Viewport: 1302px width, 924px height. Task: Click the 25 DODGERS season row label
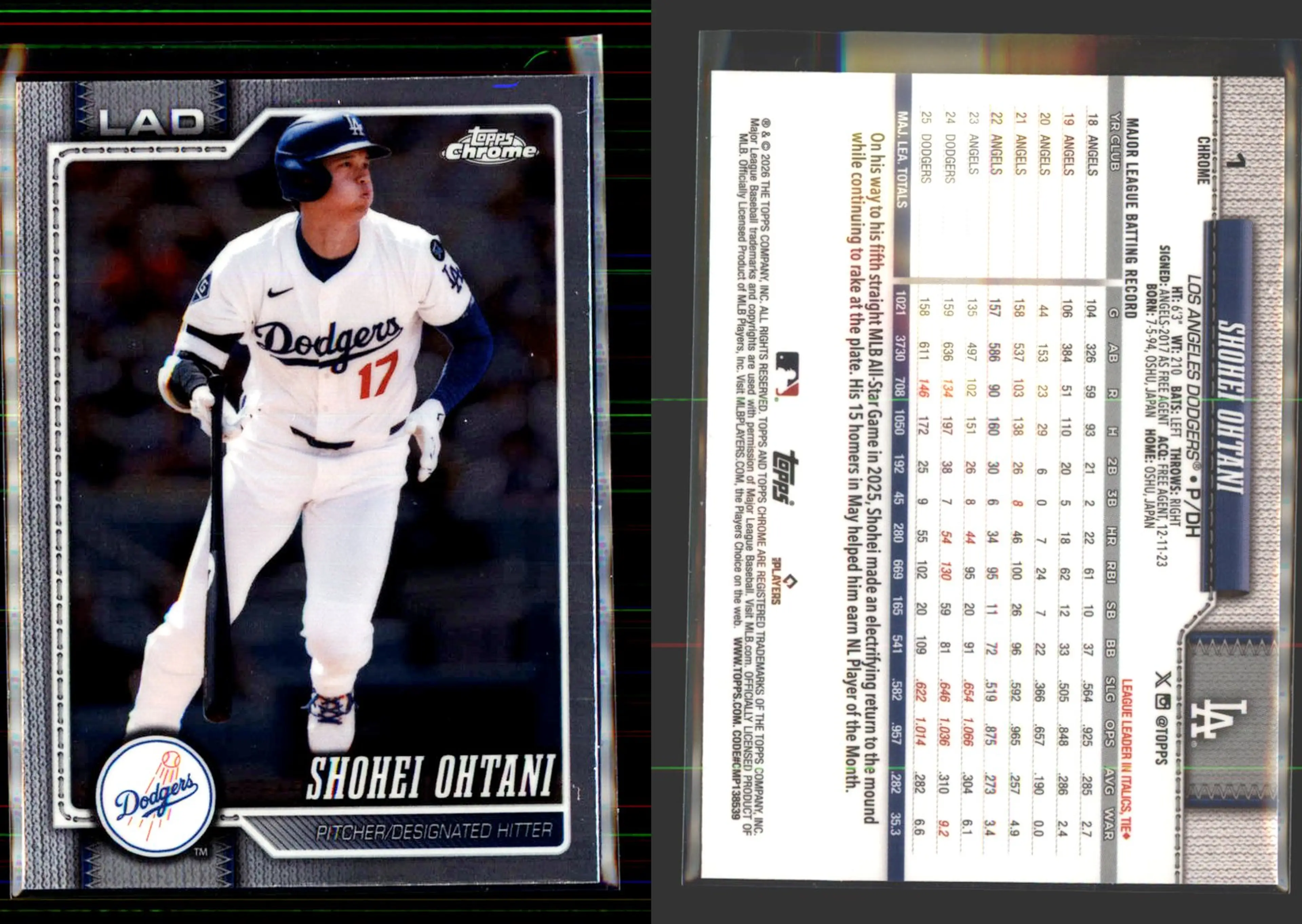925,147
